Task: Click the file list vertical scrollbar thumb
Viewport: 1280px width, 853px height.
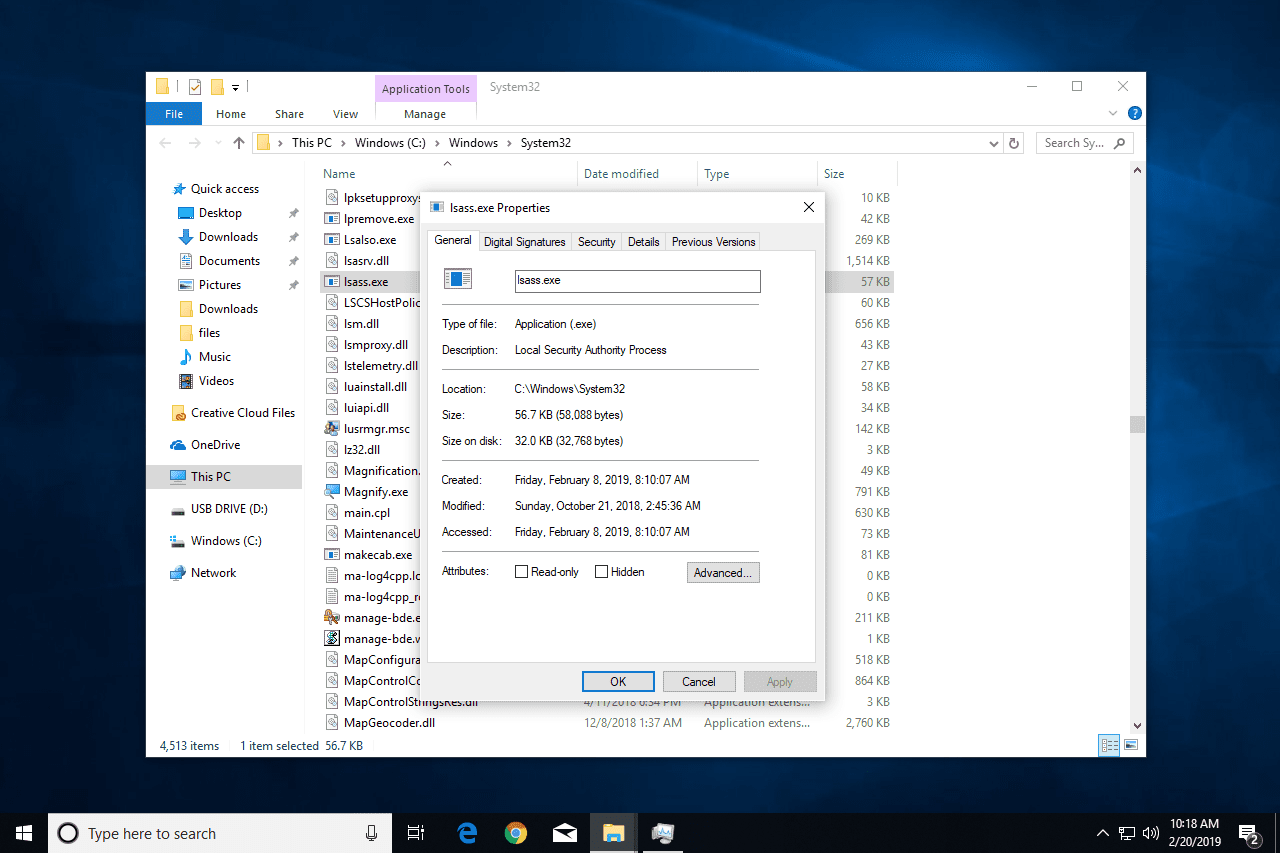Action: [1137, 424]
